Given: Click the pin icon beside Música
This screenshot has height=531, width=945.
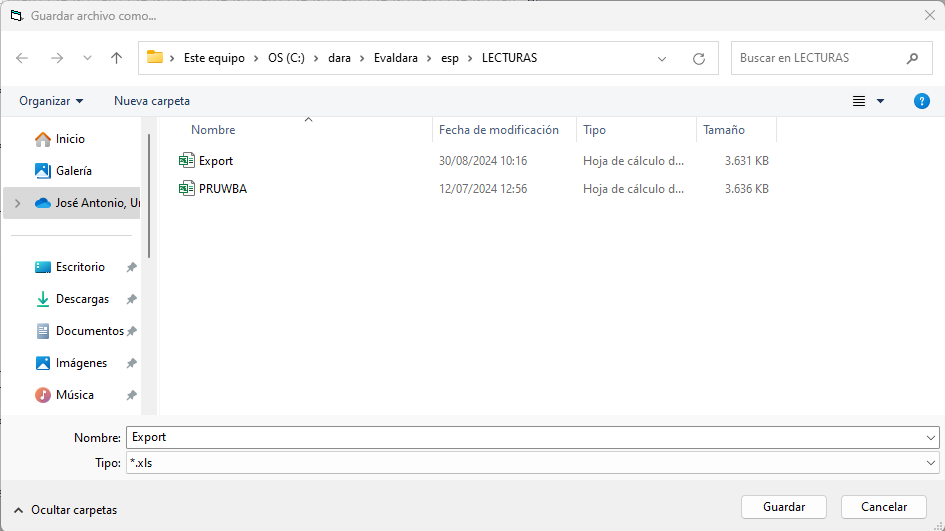Looking at the screenshot, I should click(131, 395).
